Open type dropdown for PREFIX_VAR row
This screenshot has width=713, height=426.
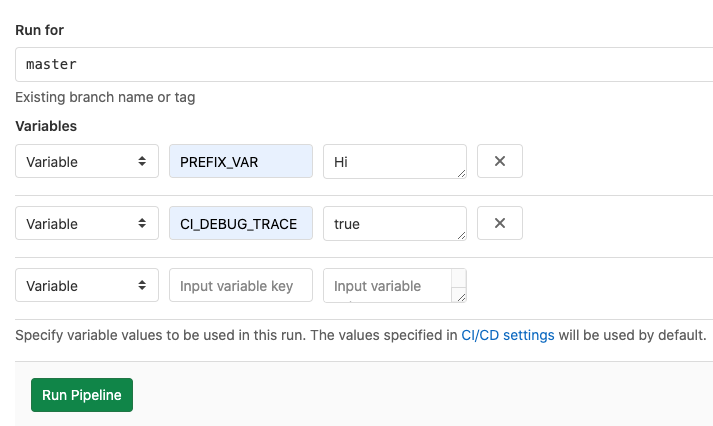(87, 161)
